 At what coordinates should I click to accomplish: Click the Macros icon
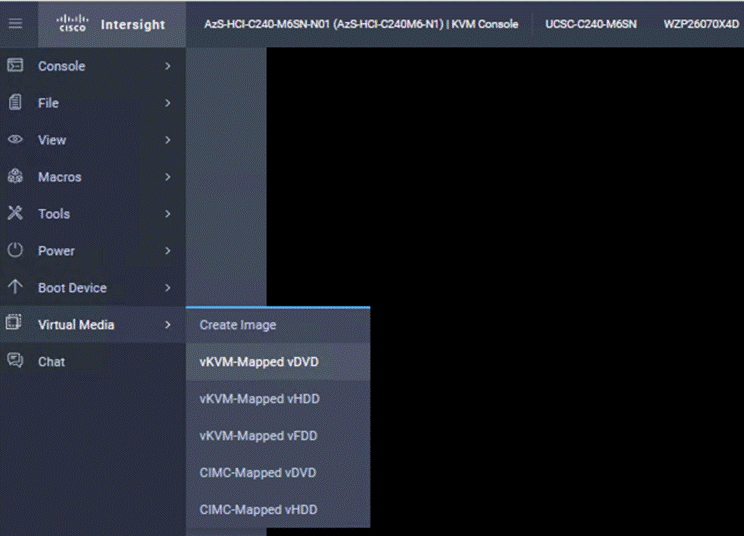coord(15,176)
